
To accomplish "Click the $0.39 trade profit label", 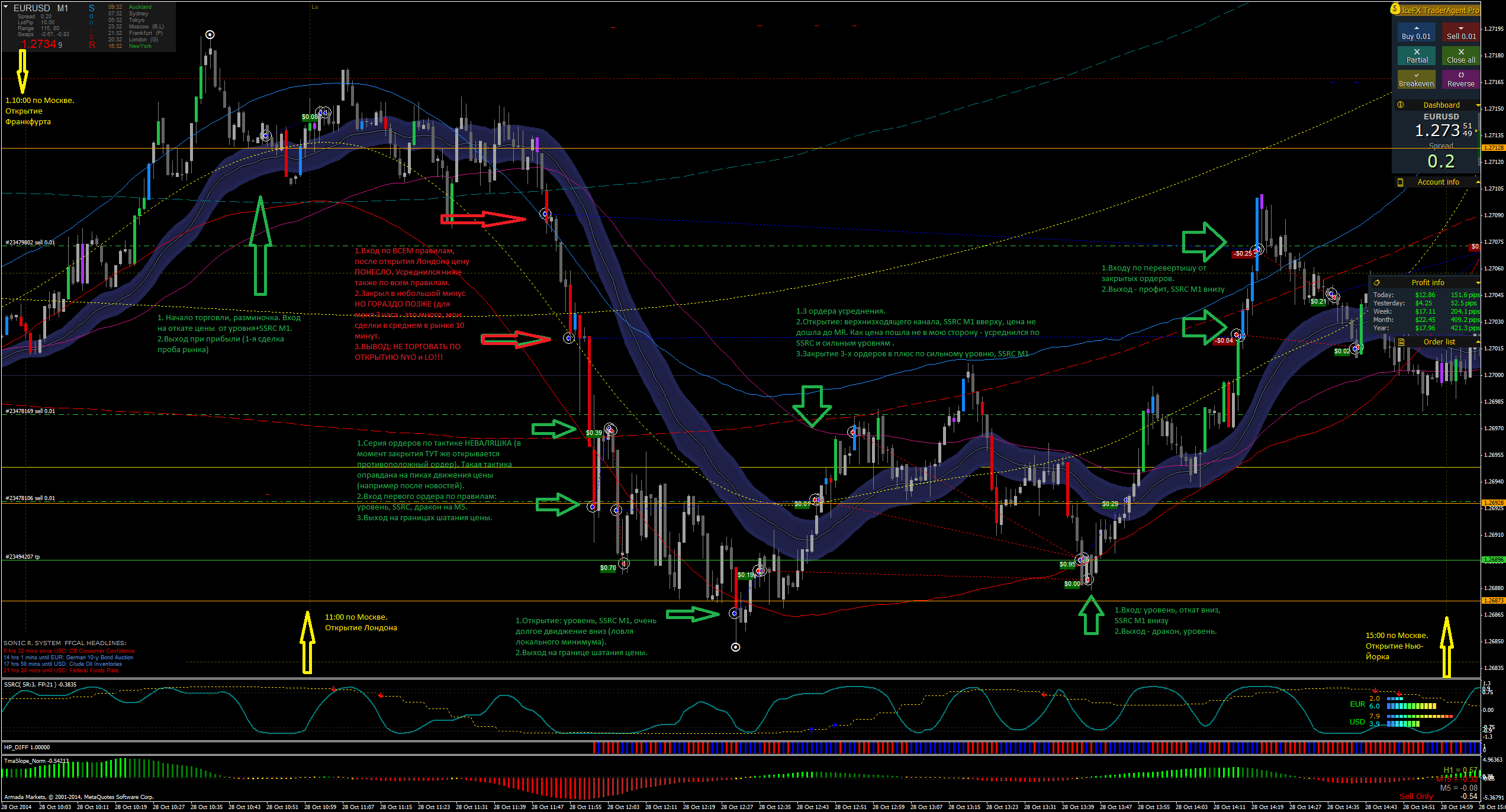I will coord(594,433).
